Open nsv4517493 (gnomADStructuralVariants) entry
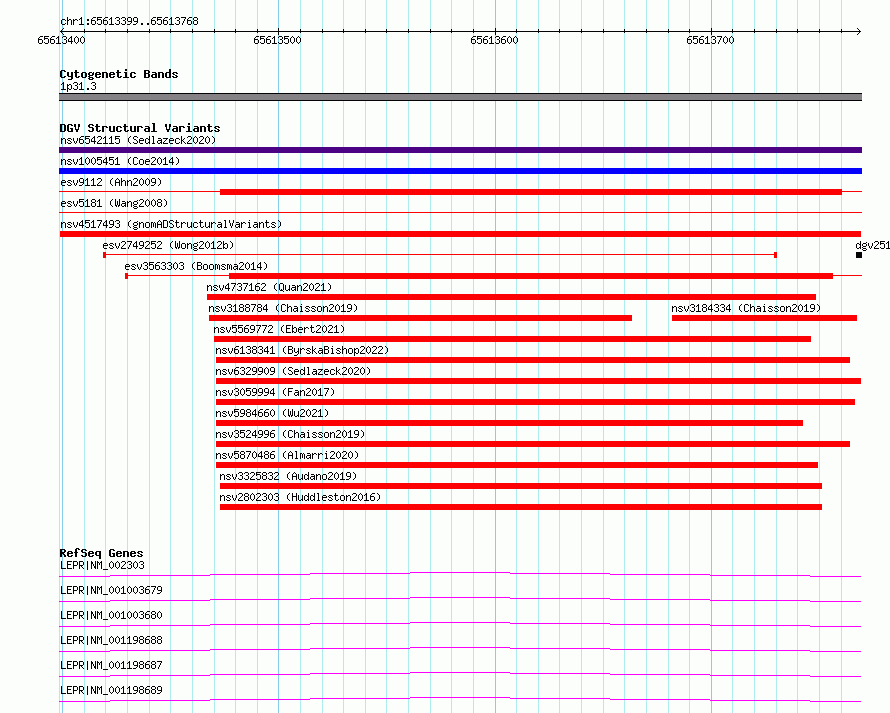Viewport: 890px width, 713px height. tap(171, 224)
